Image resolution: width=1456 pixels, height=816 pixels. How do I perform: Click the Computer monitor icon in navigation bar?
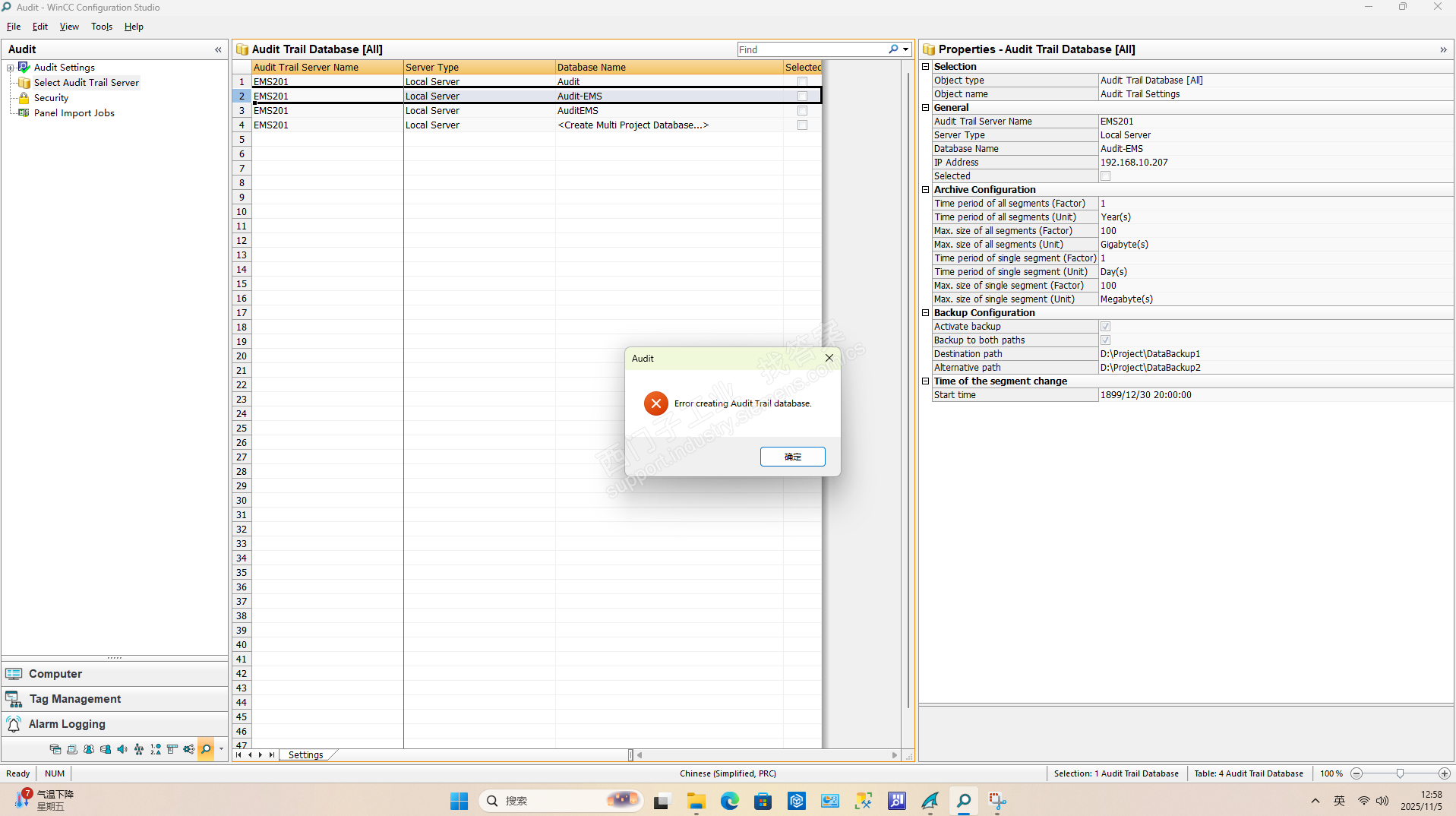14,674
